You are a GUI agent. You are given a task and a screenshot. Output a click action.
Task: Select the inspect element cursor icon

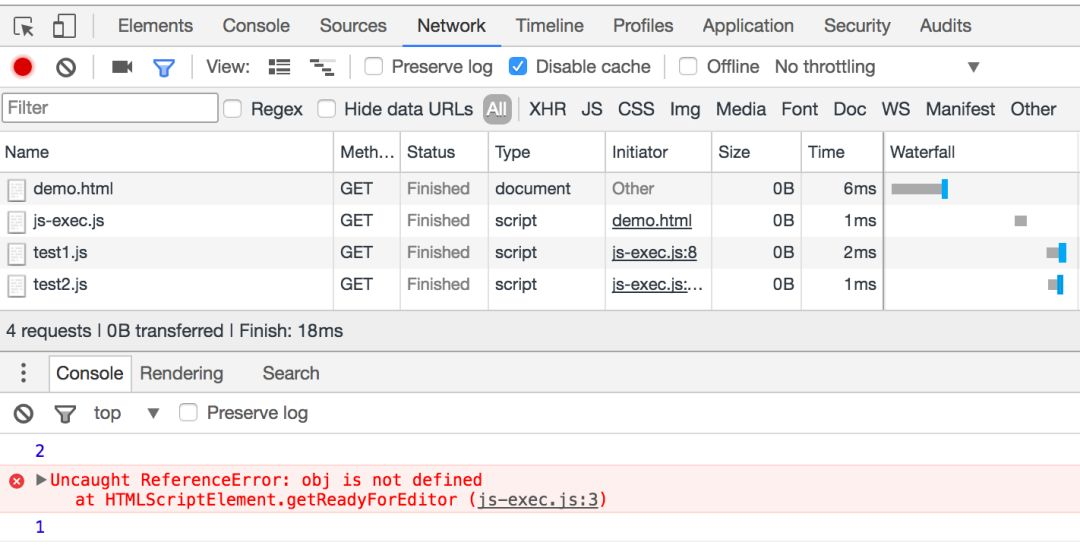(x=24, y=26)
